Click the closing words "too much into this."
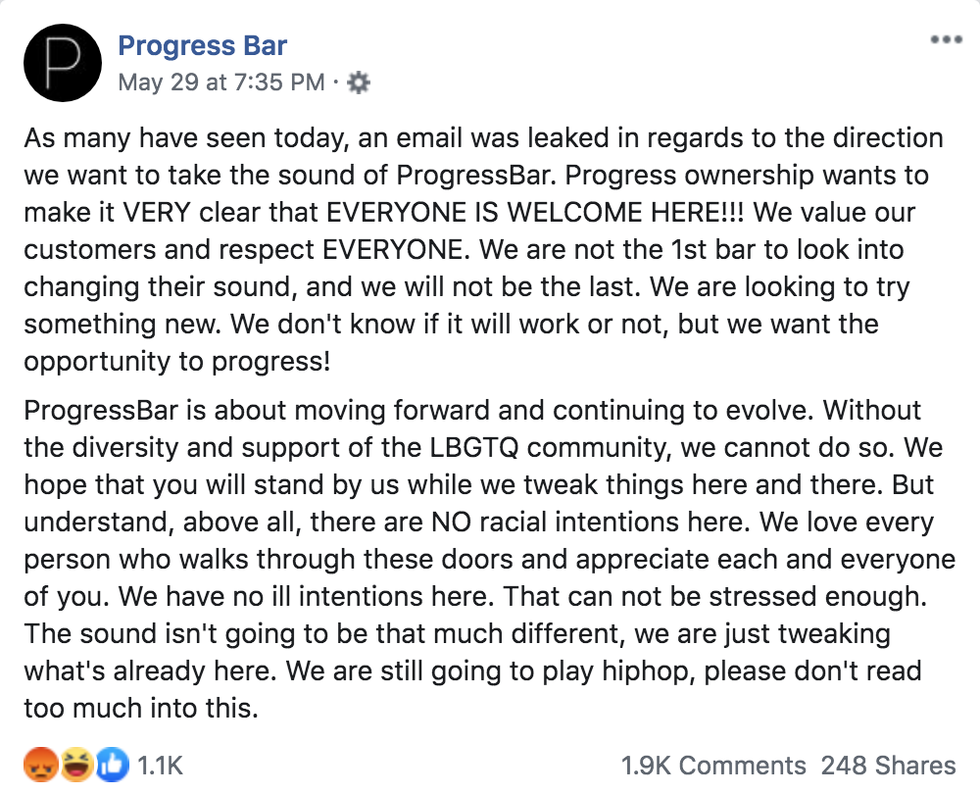The width and height of the screenshot is (980, 802). click(141, 710)
